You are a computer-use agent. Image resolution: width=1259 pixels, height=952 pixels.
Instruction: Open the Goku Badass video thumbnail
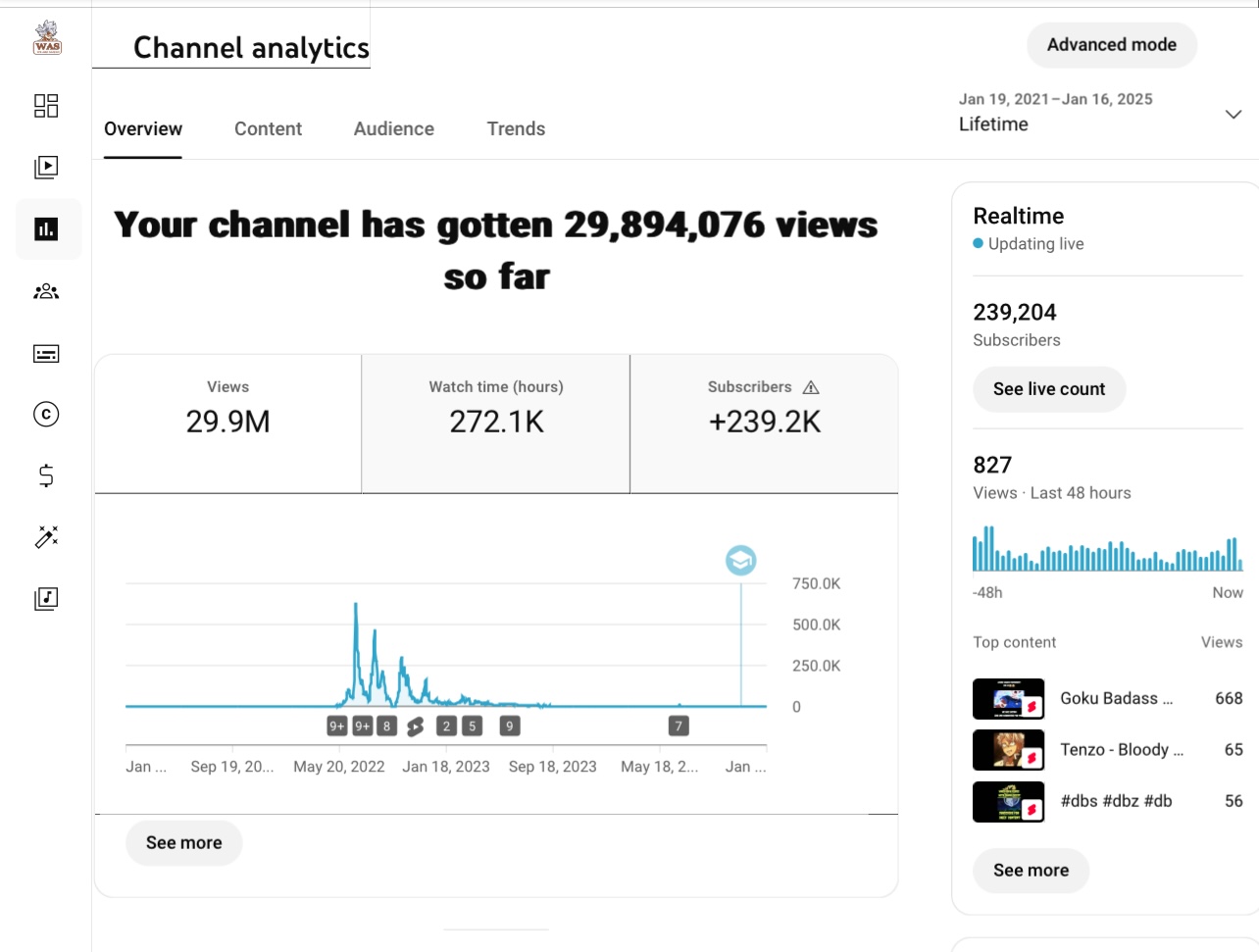(1008, 699)
